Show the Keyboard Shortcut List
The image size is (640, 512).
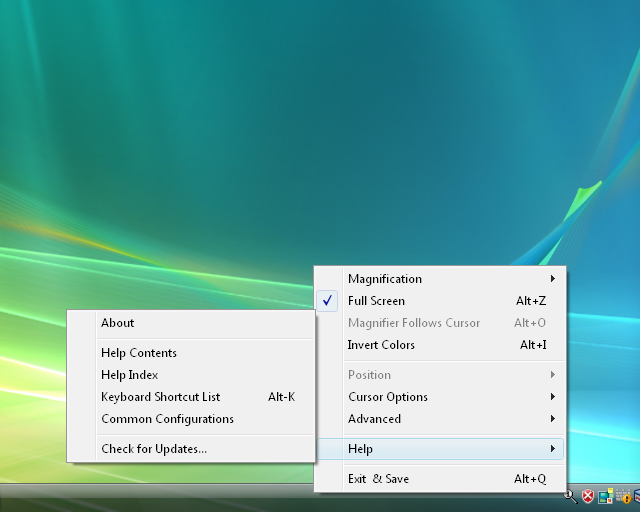pyautogui.click(x=160, y=397)
